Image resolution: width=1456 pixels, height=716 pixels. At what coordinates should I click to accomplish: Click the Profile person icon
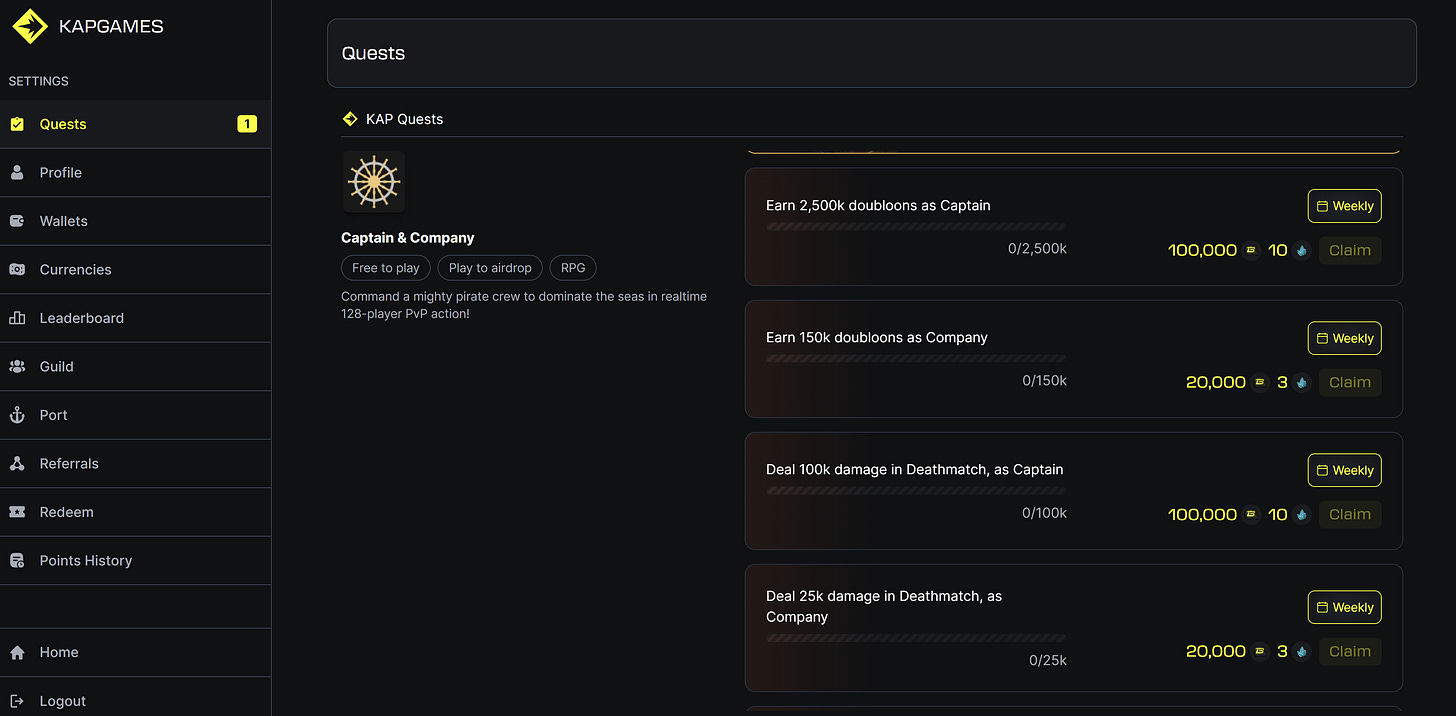[x=17, y=172]
